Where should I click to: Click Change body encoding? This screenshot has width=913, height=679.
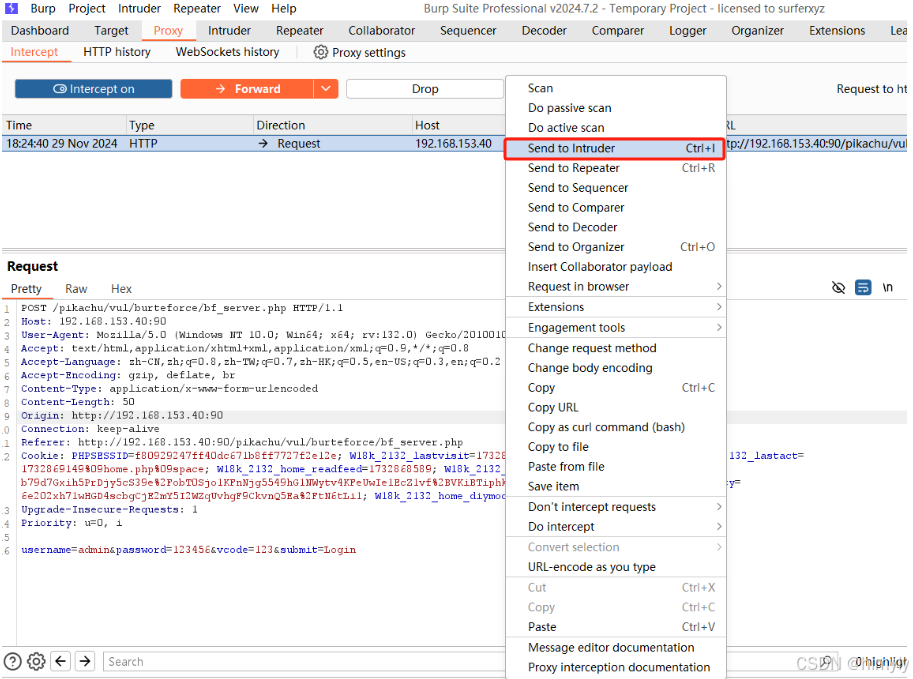point(615,368)
